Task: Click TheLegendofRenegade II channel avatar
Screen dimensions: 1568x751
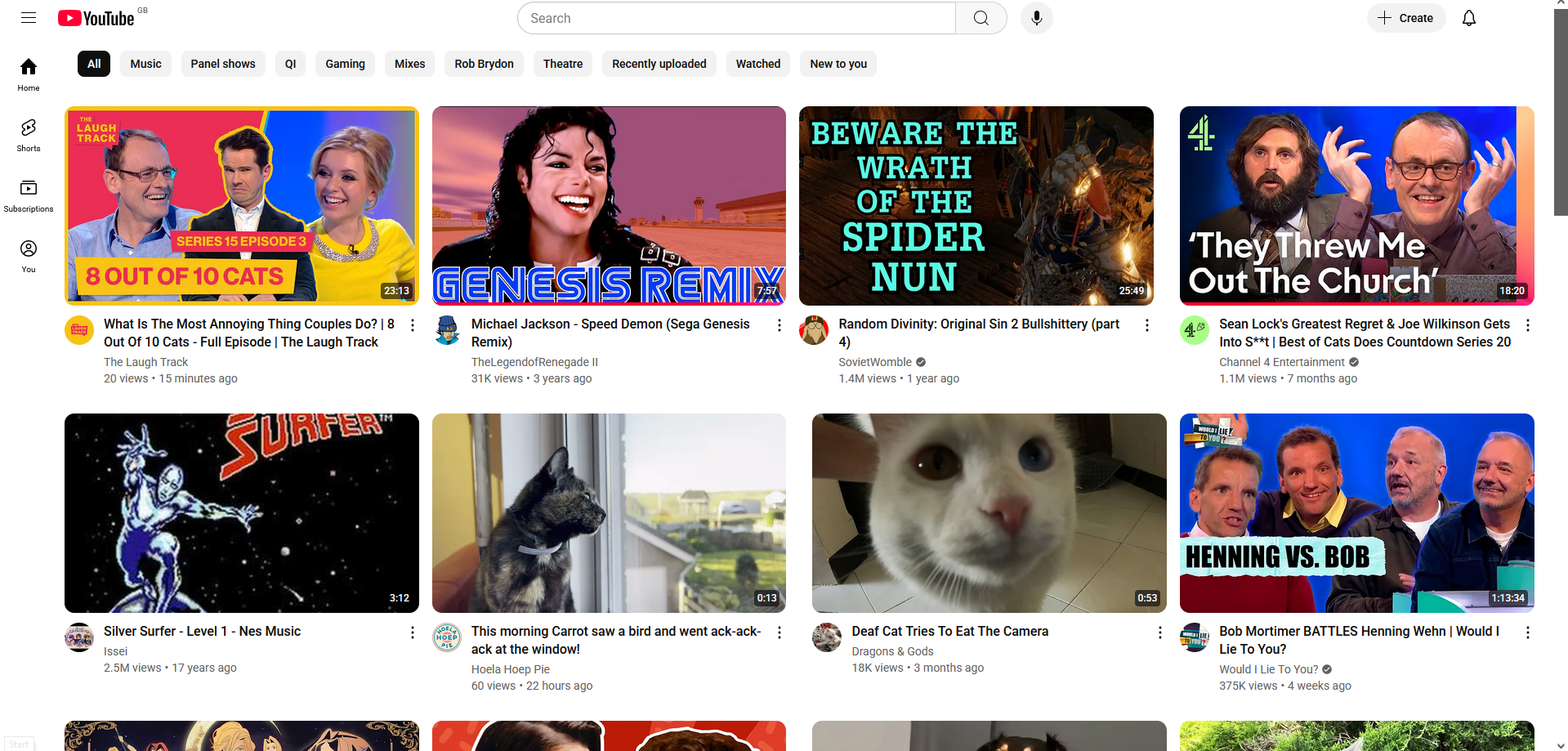Action: 447,330
